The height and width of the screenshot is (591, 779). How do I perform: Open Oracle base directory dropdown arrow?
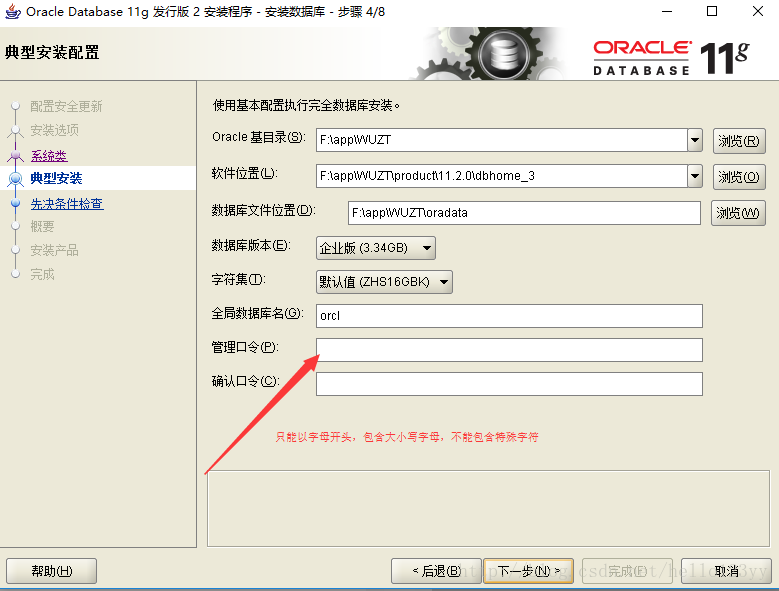695,140
